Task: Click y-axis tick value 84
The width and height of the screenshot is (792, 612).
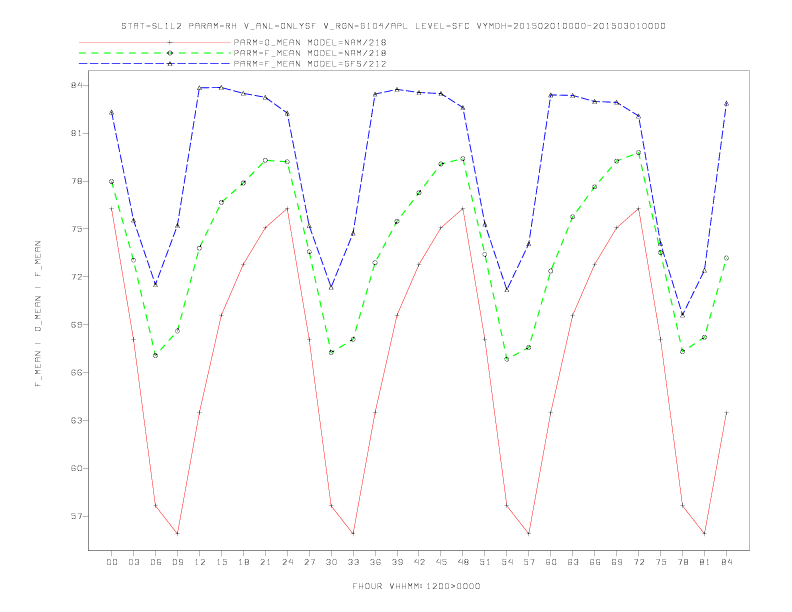Action: (x=76, y=85)
